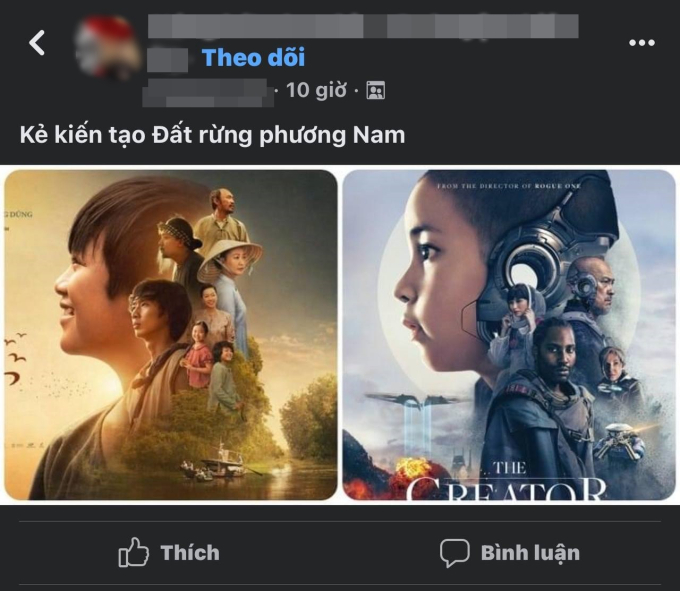
Task: Open The Creator movie poster image
Action: (509, 335)
